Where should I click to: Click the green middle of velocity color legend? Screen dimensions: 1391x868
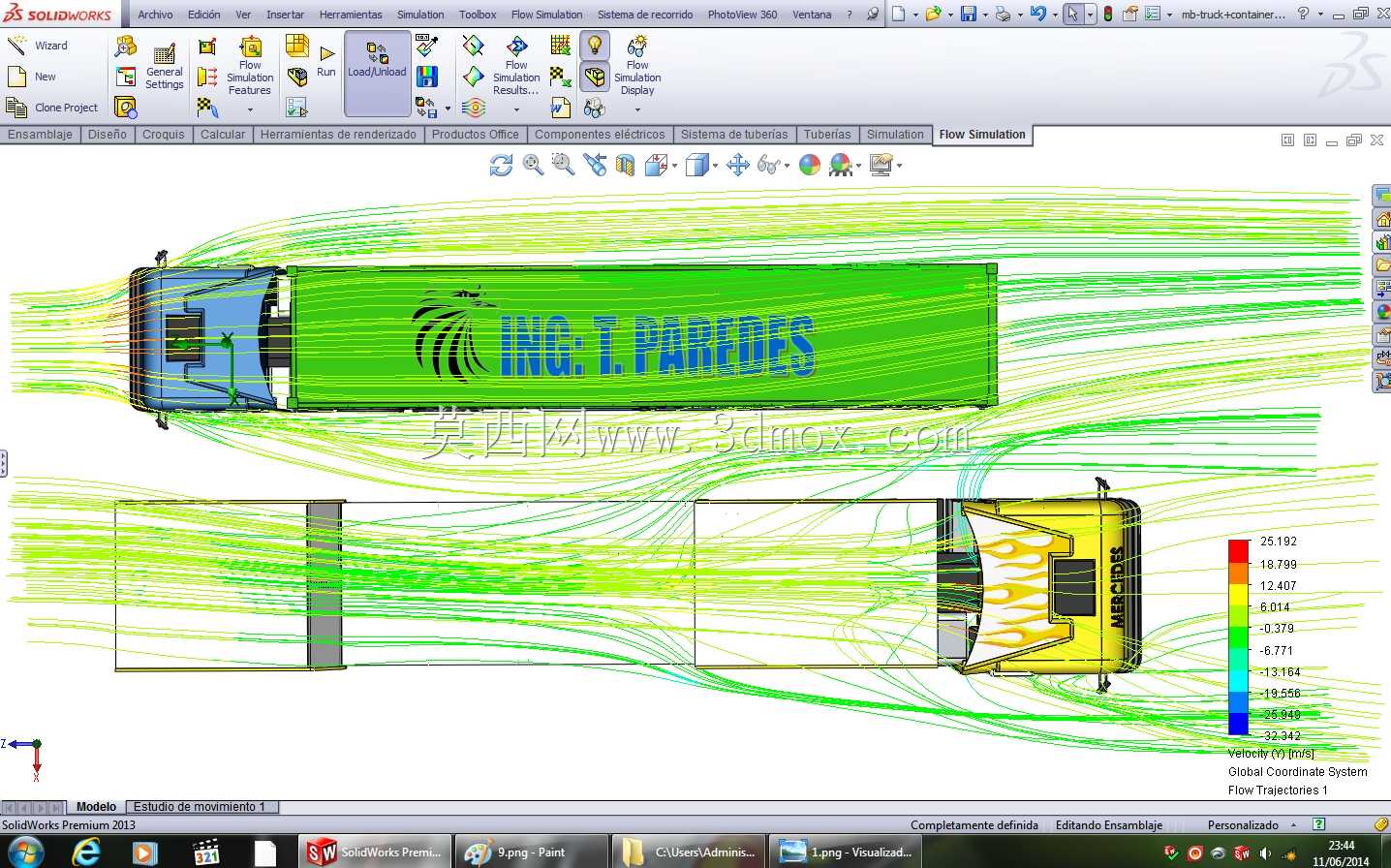point(1238,636)
